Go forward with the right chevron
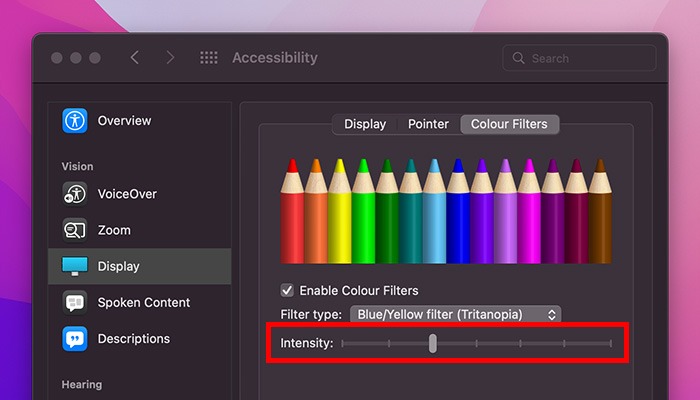This screenshot has height=400, width=700. (x=170, y=58)
